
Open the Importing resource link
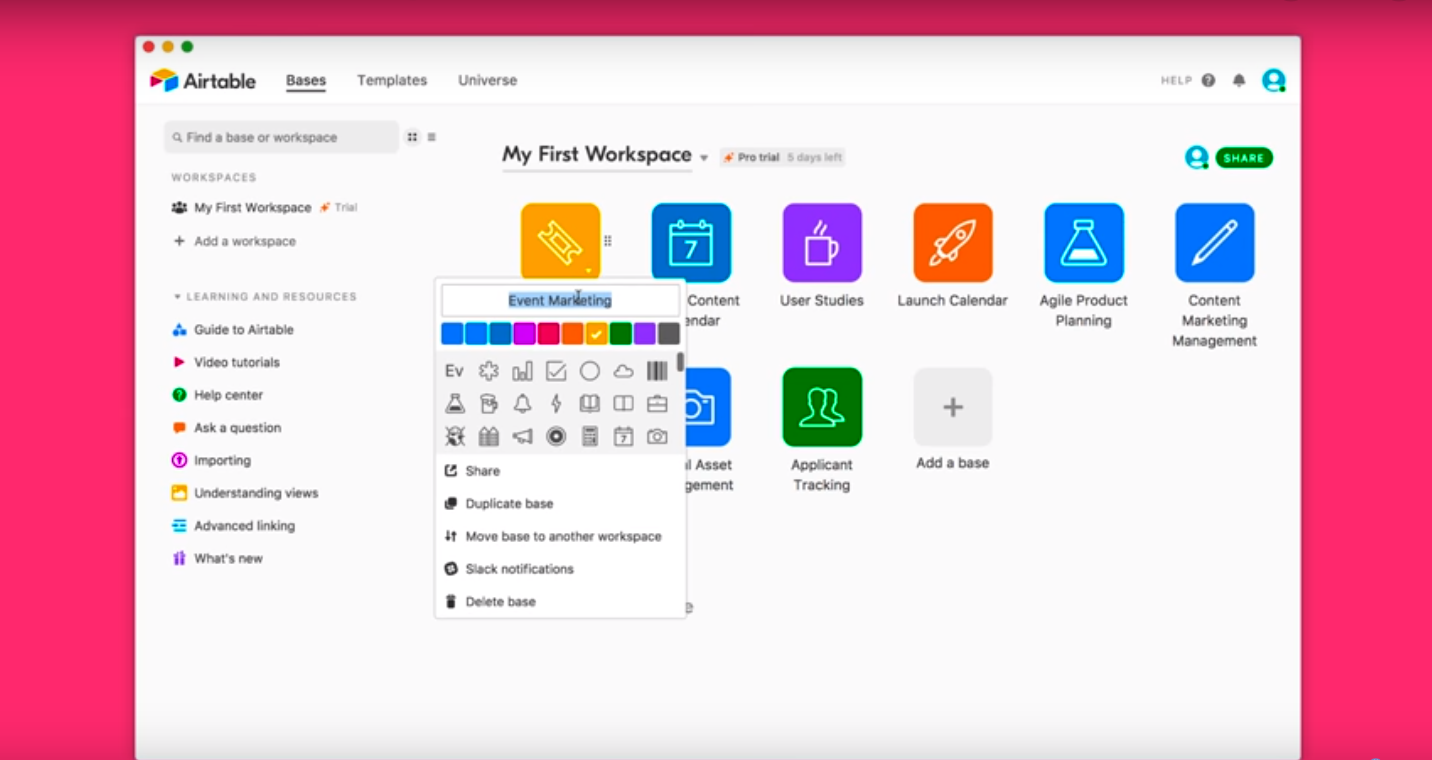(211, 461)
